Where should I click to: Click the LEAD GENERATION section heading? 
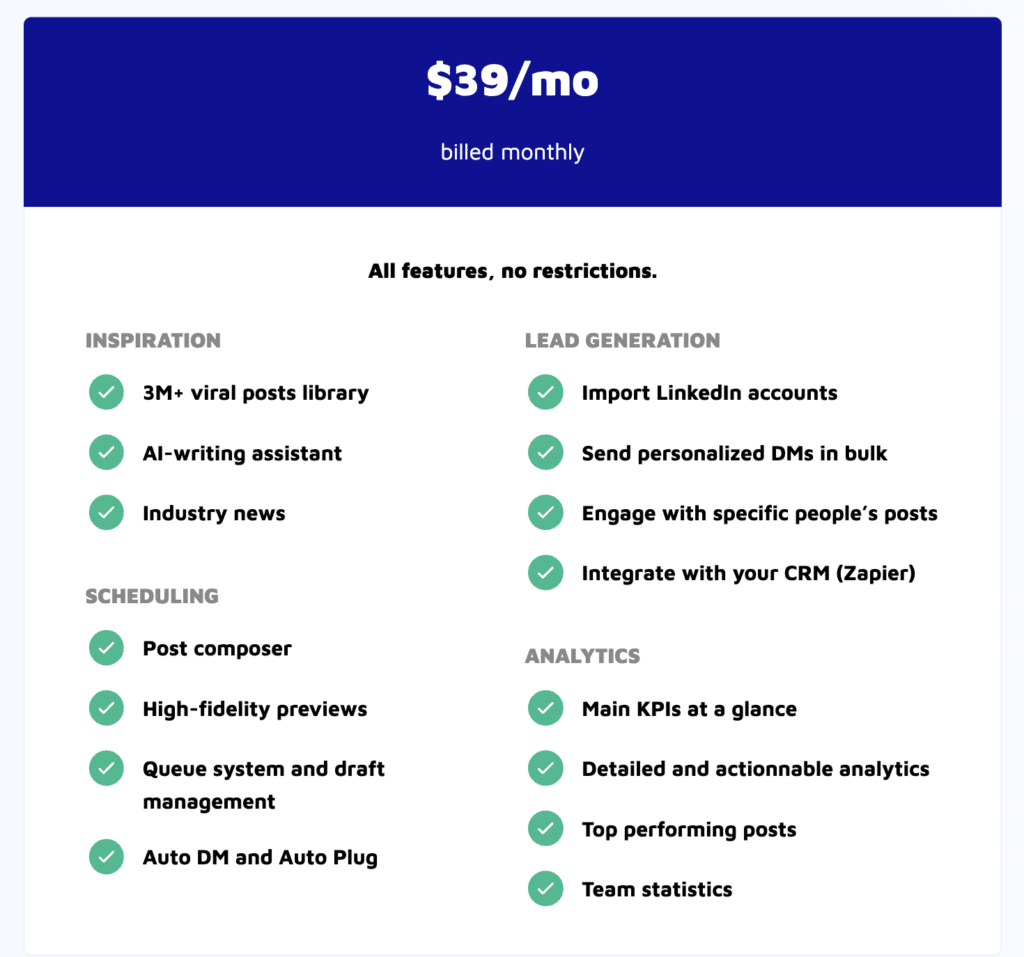(622, 340)
